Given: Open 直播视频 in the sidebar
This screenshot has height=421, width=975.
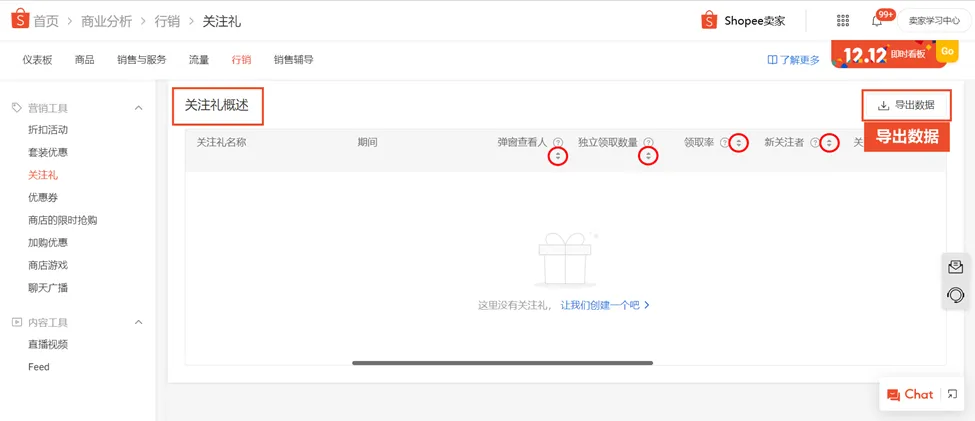Looking at the screenshot, I should tap(48, 345).
